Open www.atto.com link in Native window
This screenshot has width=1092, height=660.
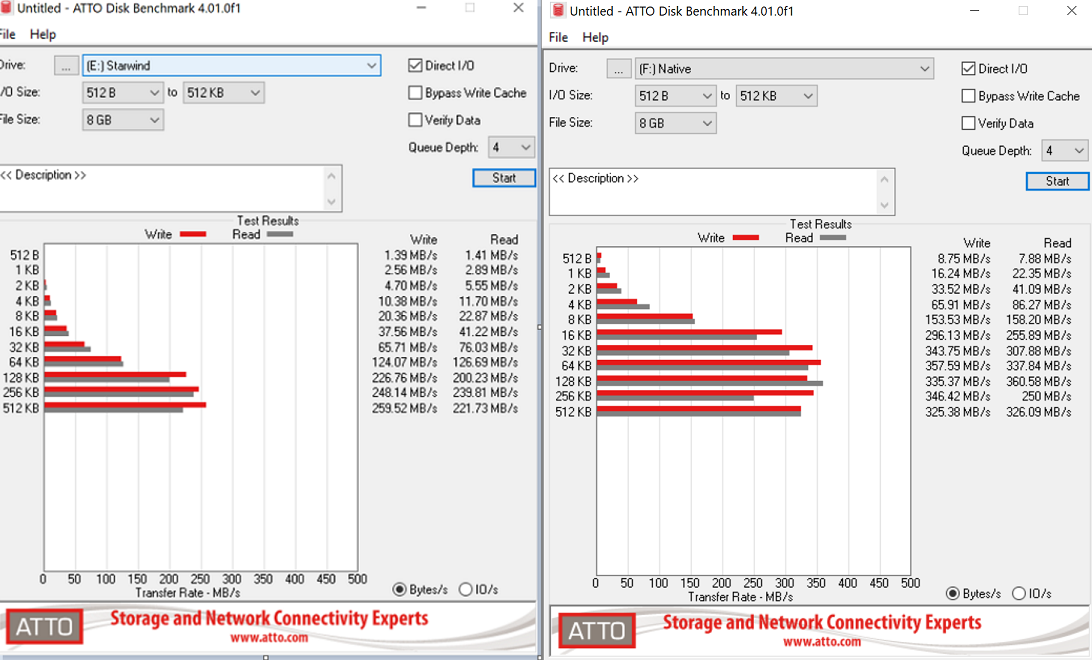coord(822,641)
